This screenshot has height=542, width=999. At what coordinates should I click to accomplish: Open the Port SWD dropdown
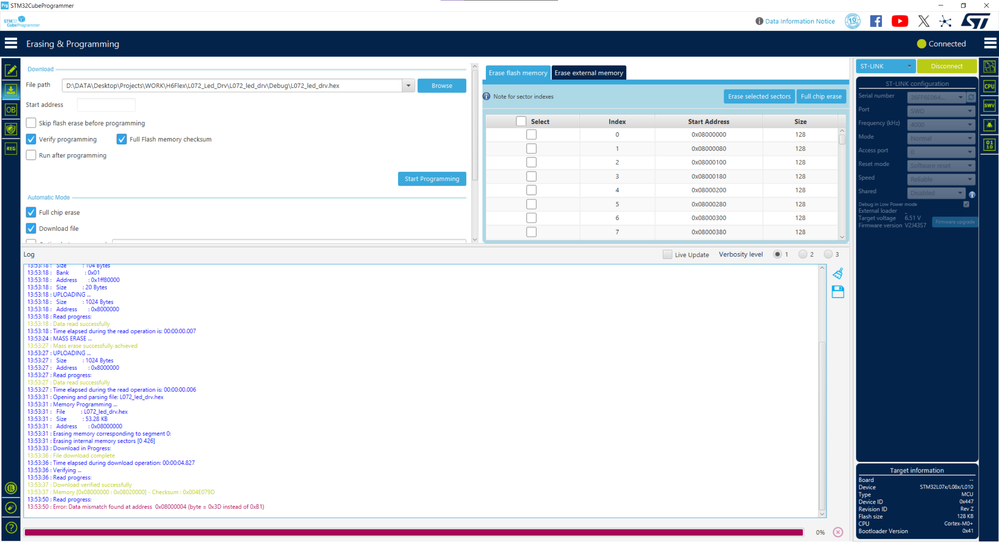(941, 111)
